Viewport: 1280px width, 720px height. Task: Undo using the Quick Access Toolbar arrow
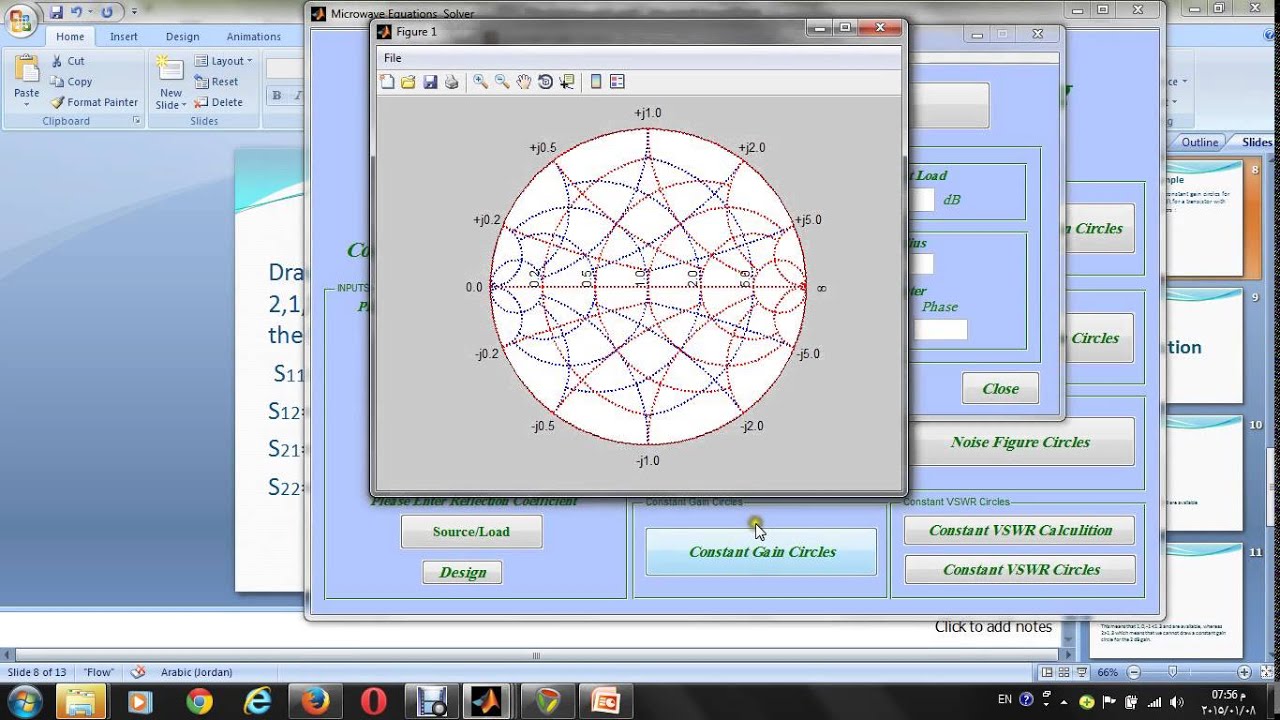76,12
